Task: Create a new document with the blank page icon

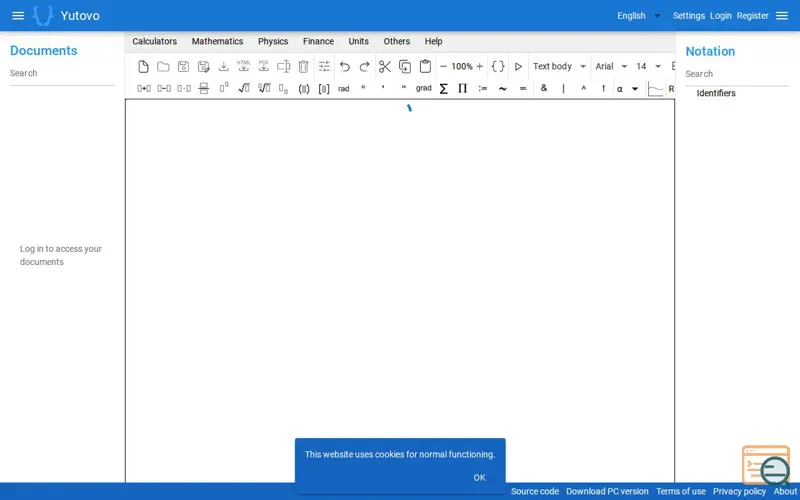Action: (143, 66)
